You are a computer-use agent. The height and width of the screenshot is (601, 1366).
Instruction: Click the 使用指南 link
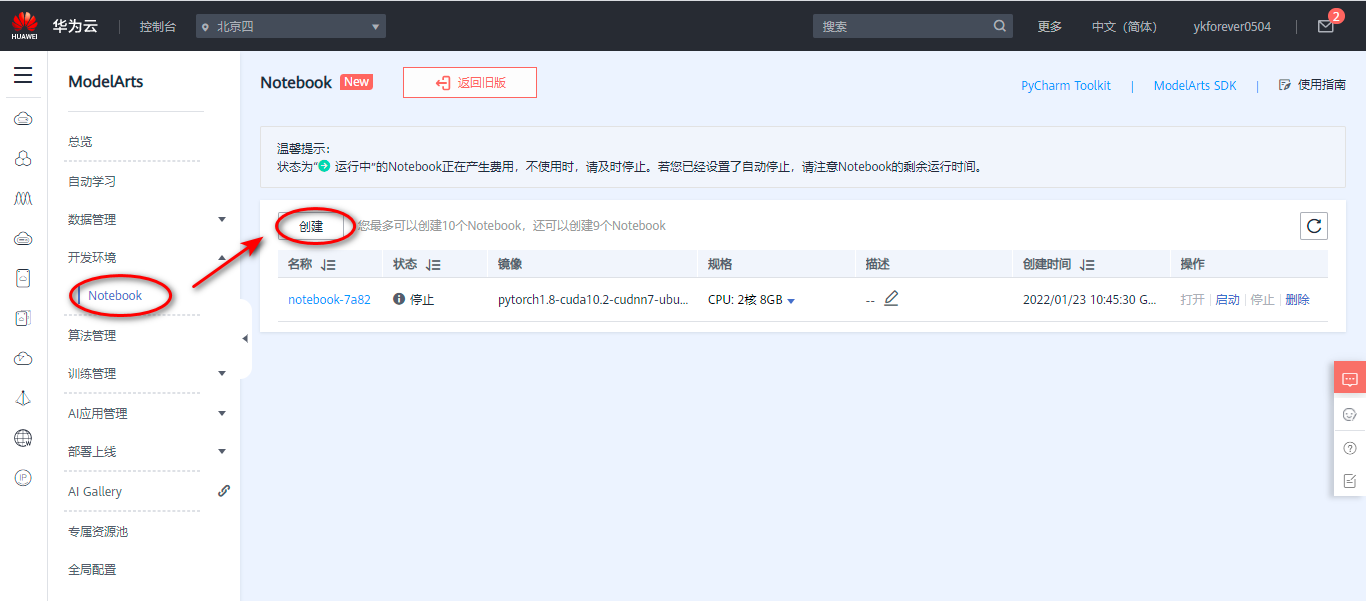(1321, 85)
